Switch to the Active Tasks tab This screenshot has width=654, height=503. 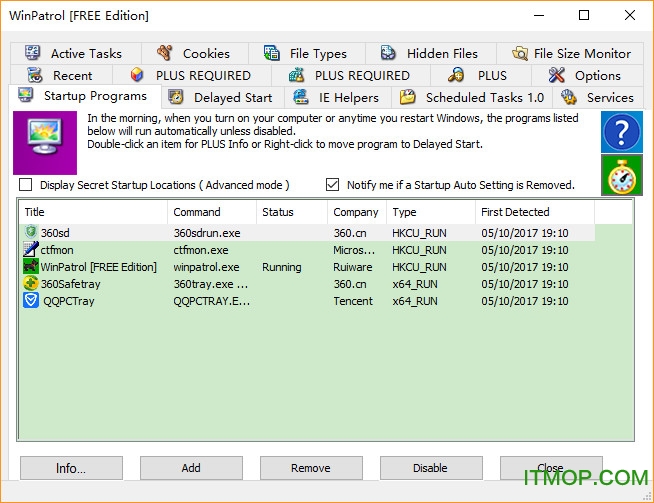pos(75,53)
